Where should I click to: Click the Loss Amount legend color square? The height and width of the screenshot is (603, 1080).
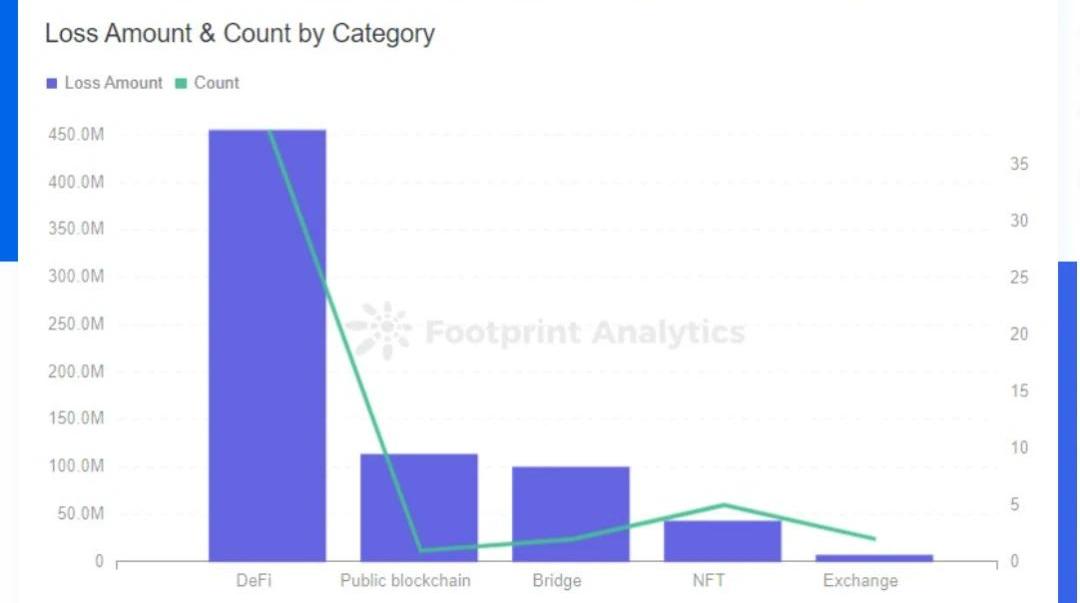coord(52,84)
